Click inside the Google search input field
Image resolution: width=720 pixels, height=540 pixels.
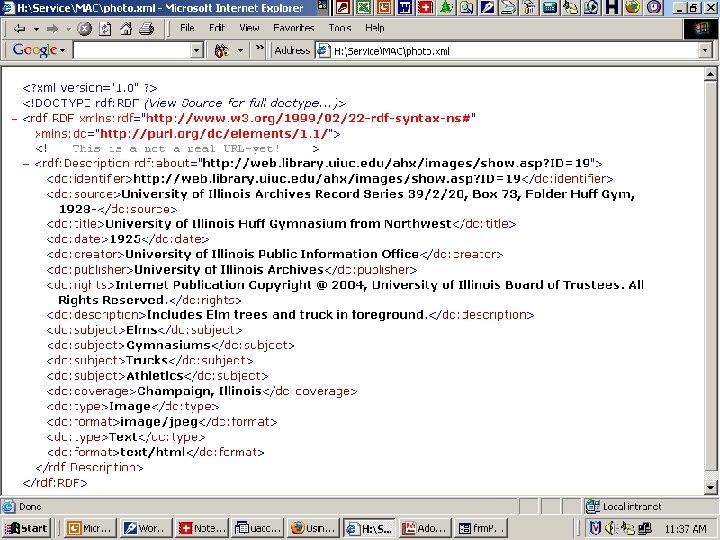point(132,50)
